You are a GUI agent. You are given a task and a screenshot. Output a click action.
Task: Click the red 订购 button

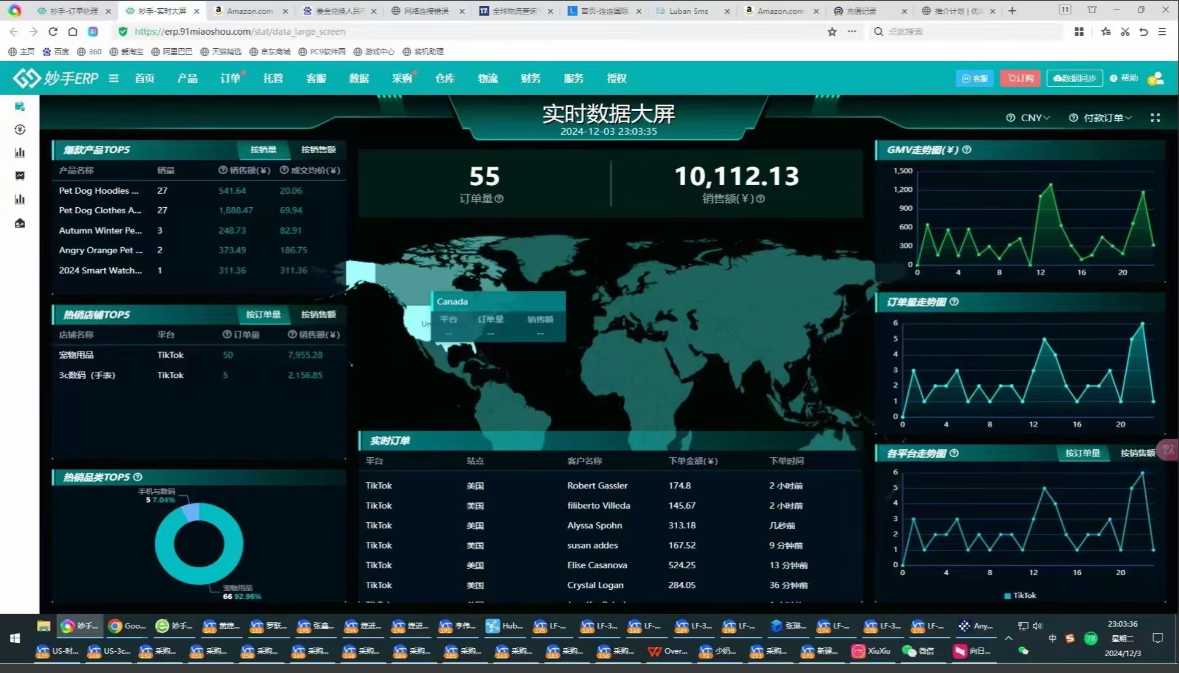click(x=1020, y=78)
